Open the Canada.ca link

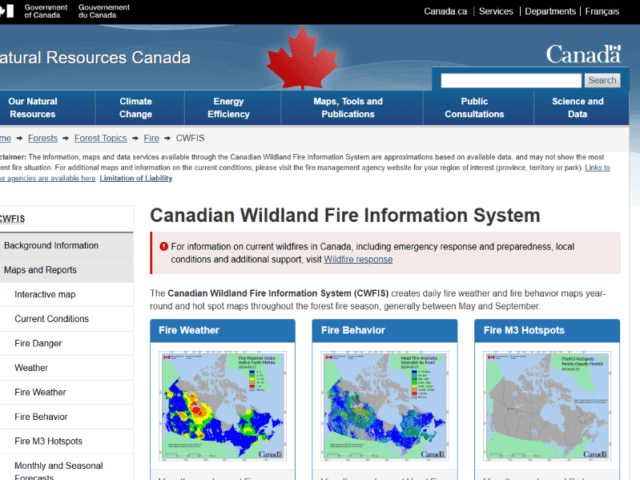[x=445, y=11]
